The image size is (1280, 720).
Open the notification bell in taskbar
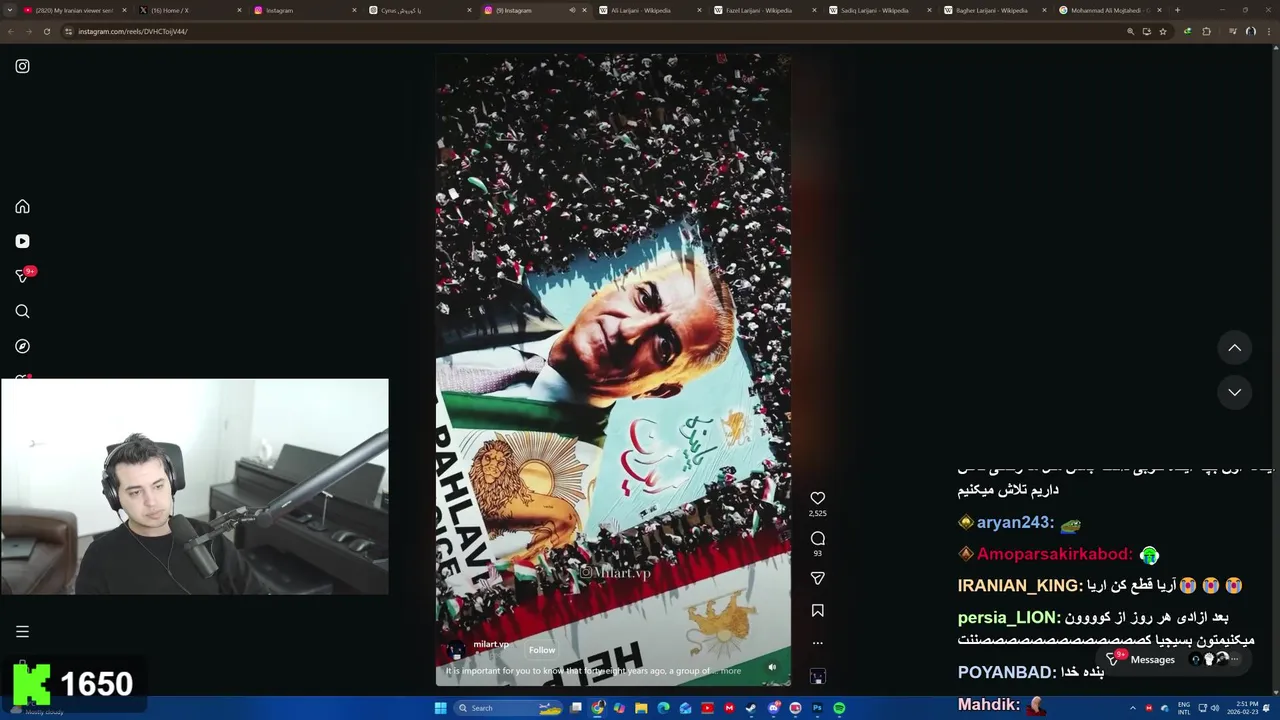1266,708
